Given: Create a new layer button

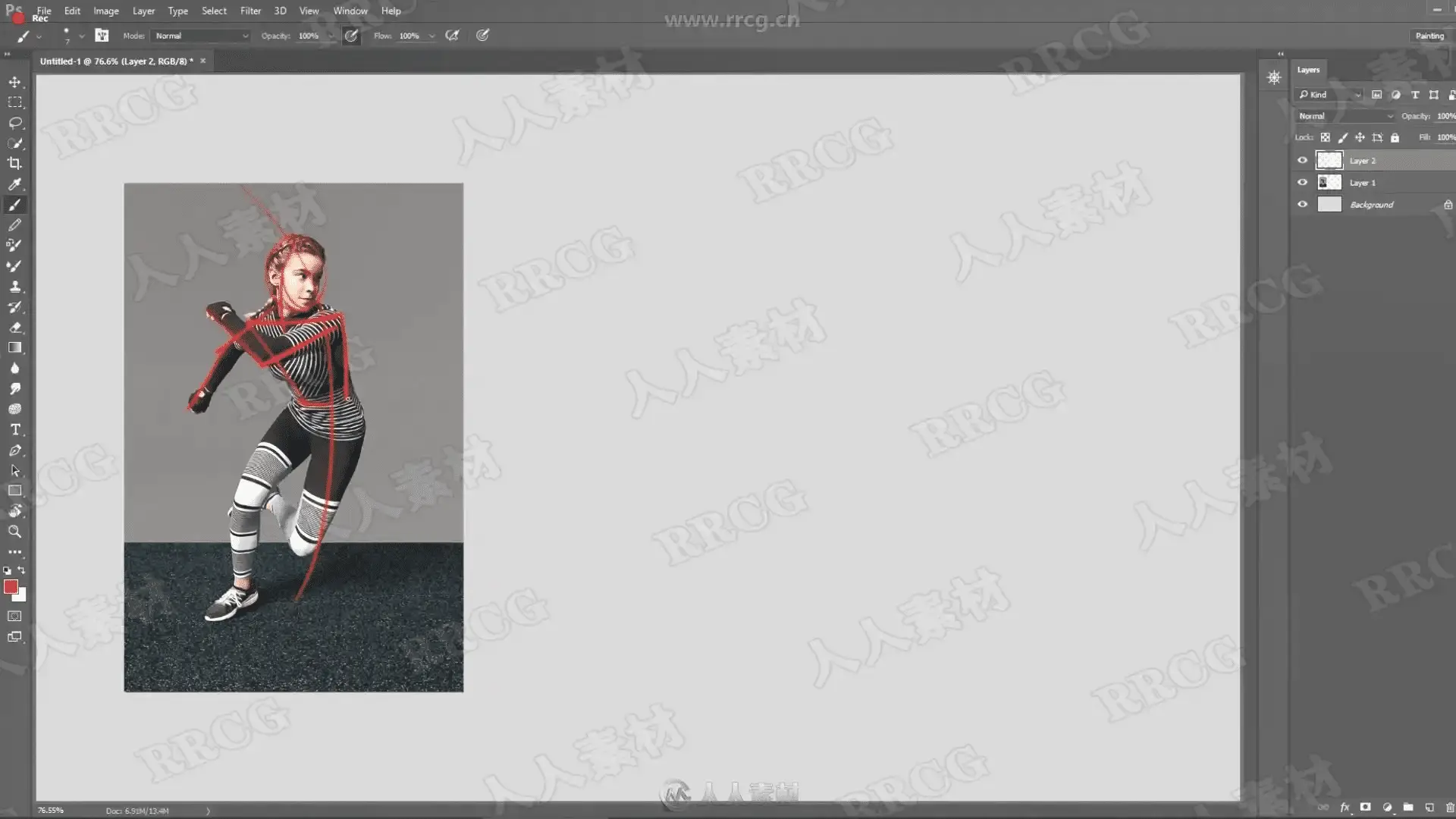Looking at the screenshot, I should coord(1429,808).
